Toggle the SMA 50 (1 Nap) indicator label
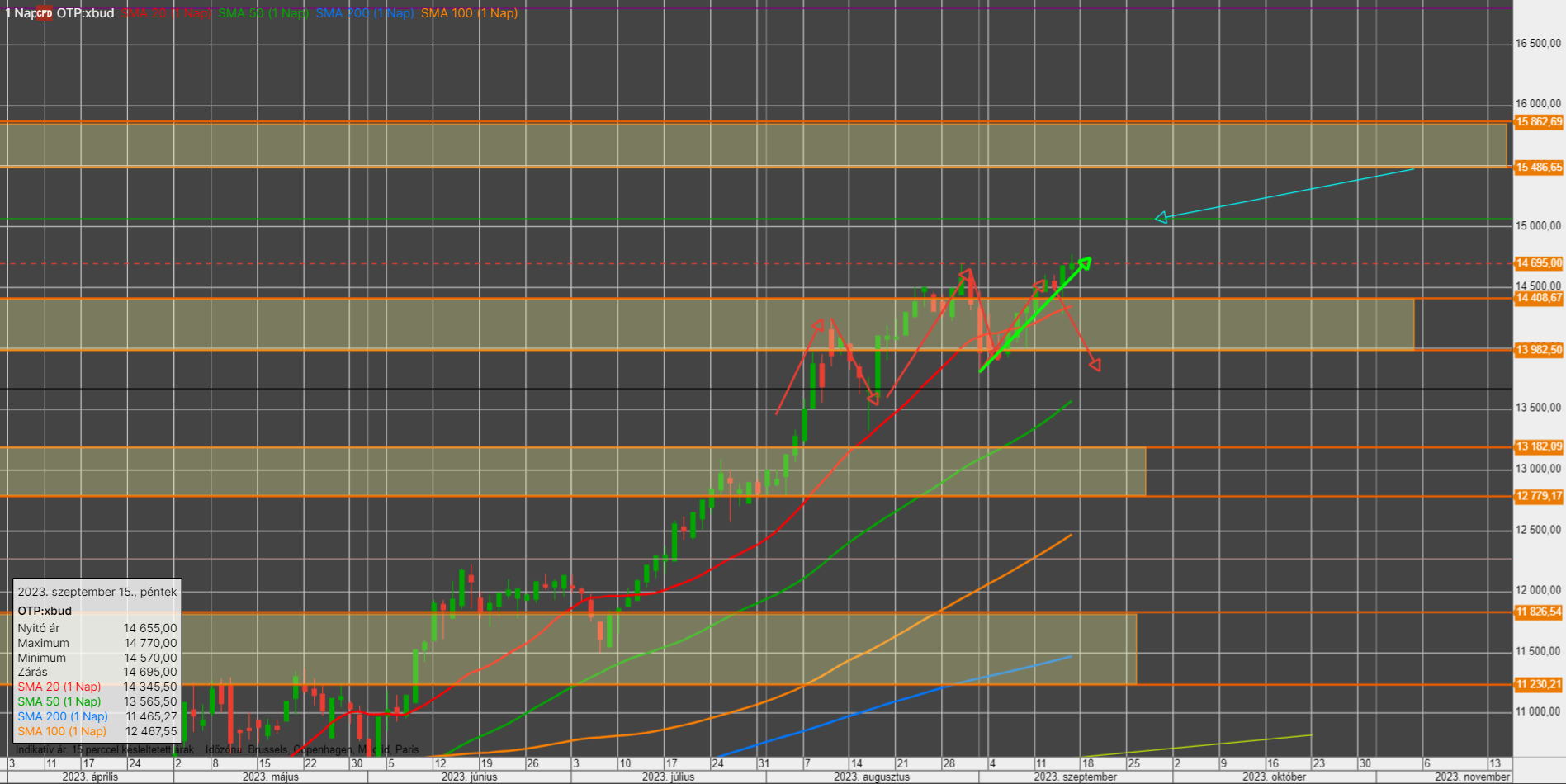Screen dimensions: 1566x784 [x=263, y=13]
